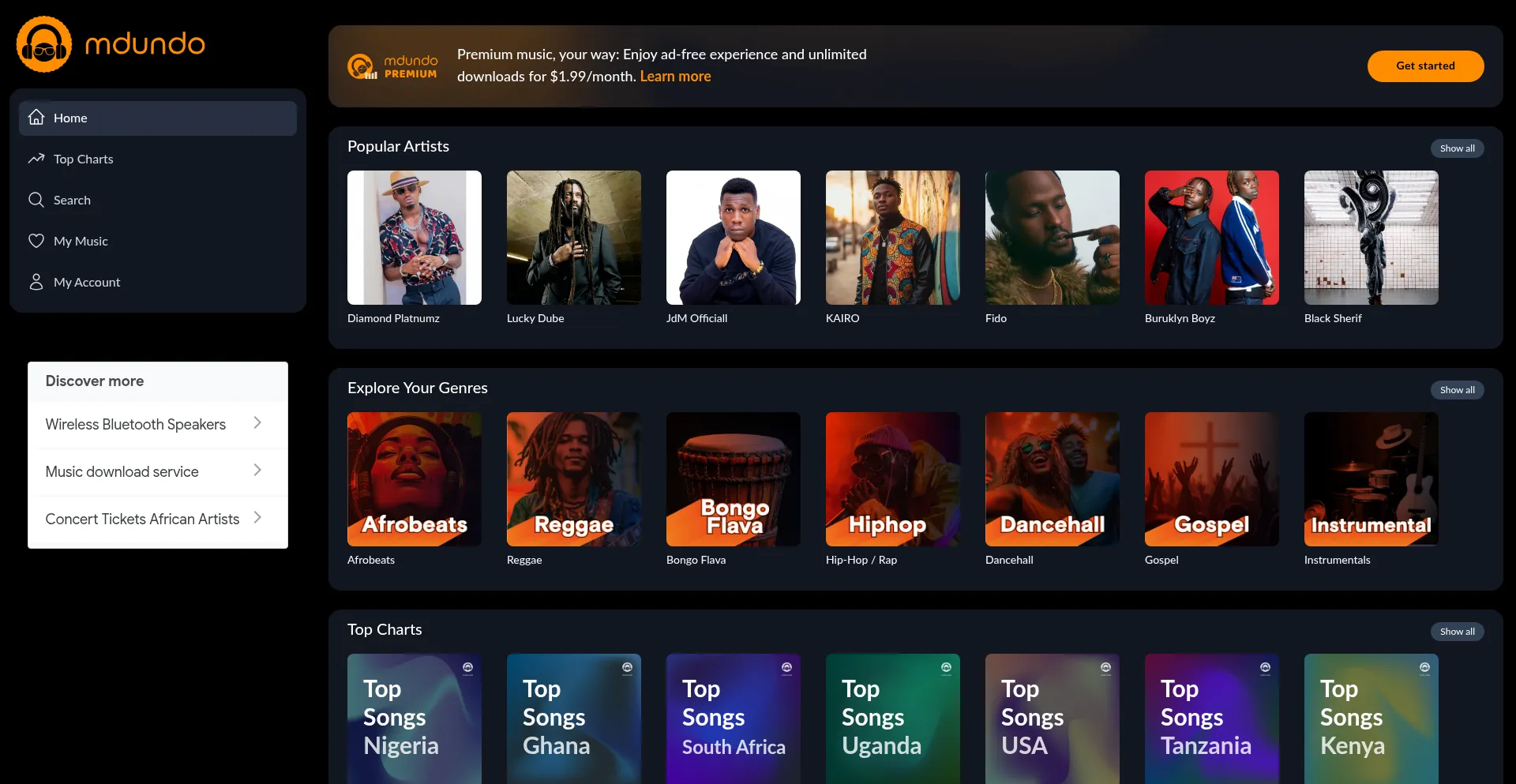1516x784 pixels.
Task: Open KAIRO artist photo
Action: (x=893, y=238)
